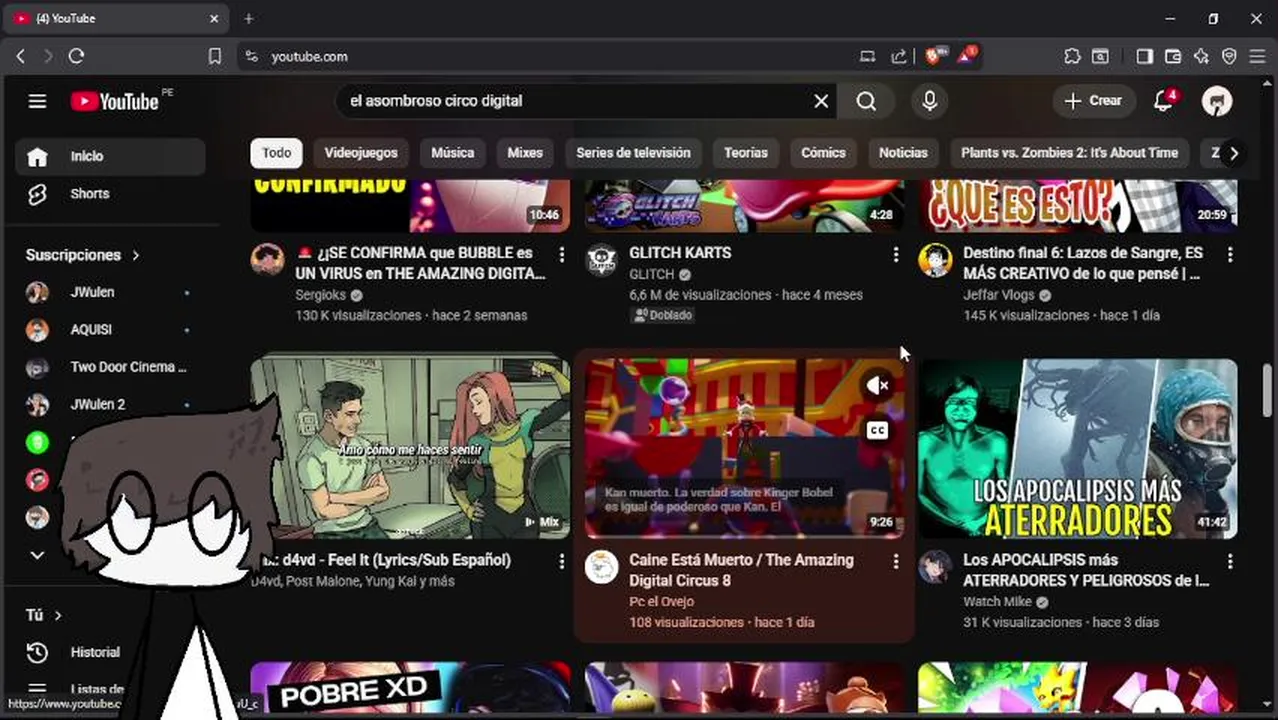Click the YouTube logo

[115, 101]
